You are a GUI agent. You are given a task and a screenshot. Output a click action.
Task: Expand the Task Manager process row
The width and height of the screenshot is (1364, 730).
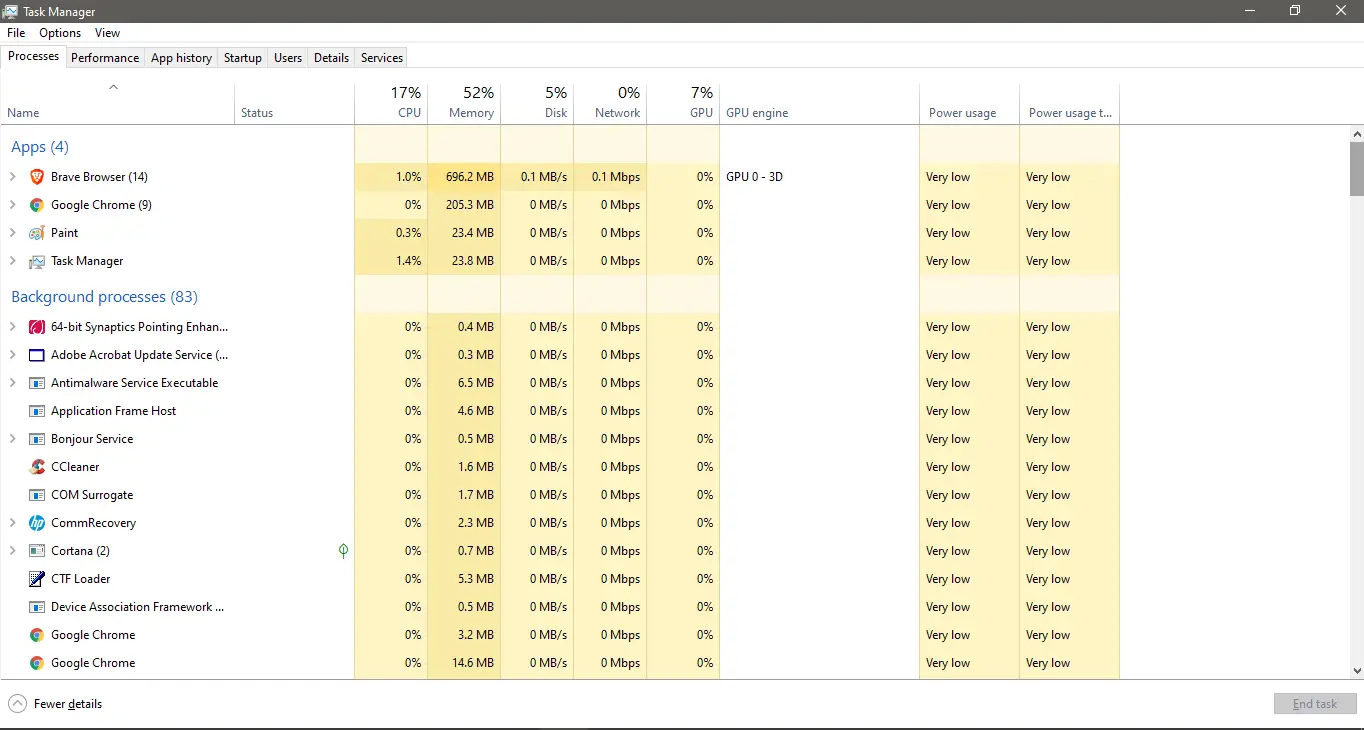pos(13,261)
